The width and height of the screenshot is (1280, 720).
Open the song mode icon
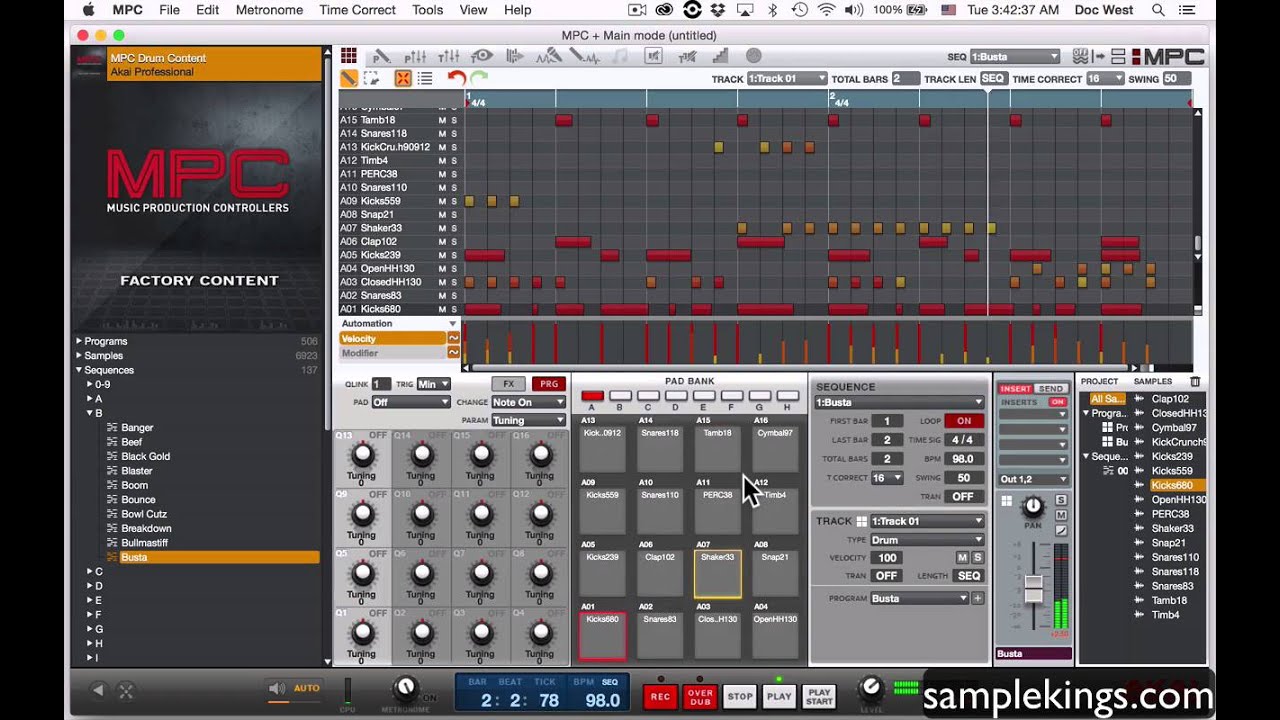[x=515, y=56]
